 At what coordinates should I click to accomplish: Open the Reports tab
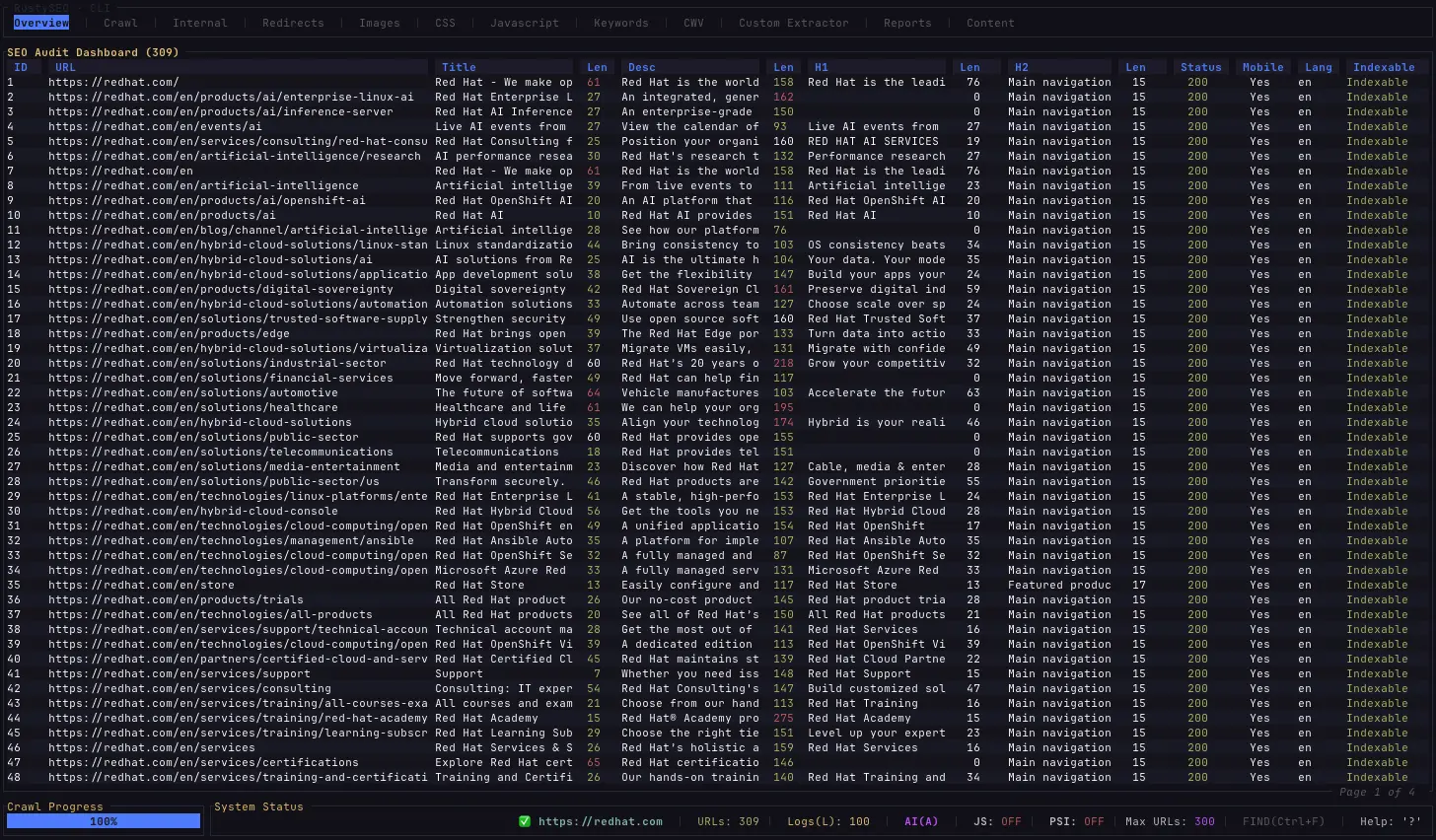907,23
